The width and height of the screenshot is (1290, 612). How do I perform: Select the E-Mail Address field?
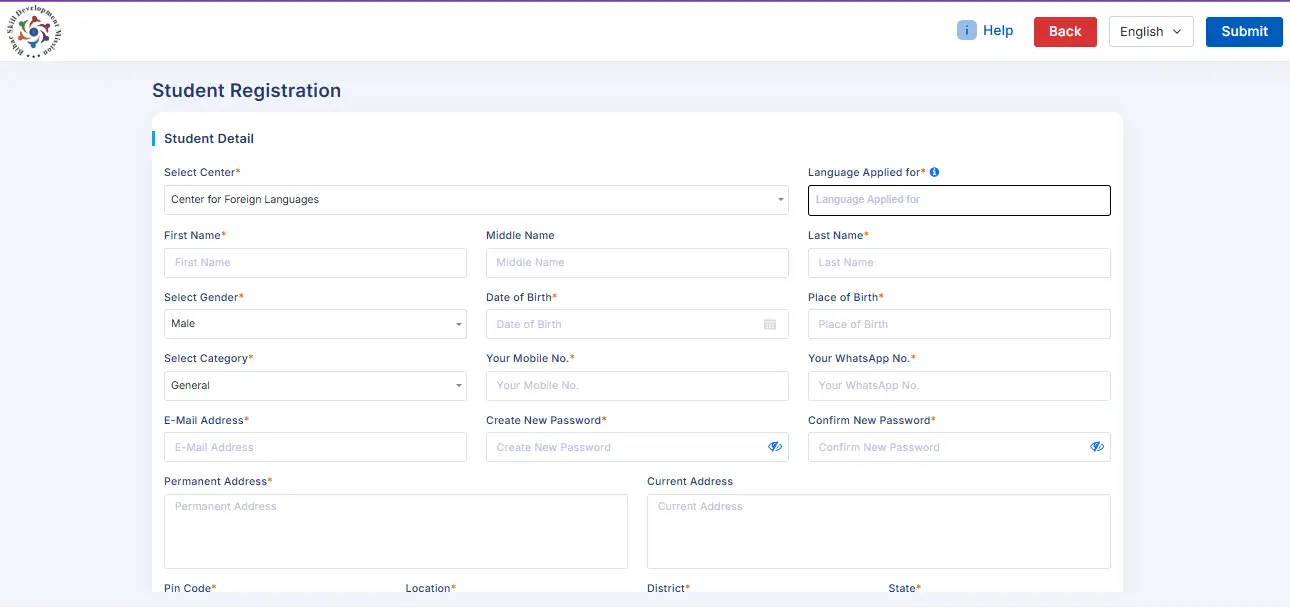tap(315, 447)
